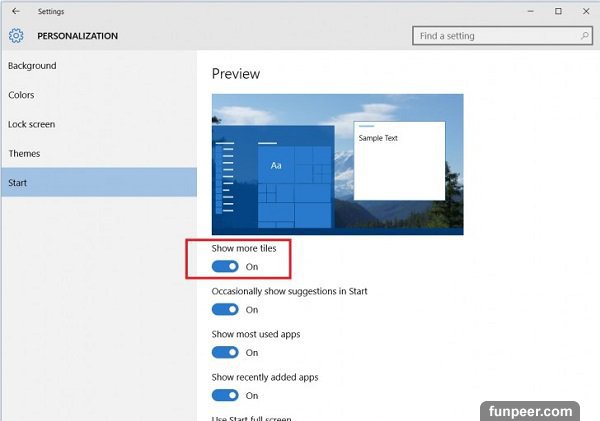Click the Sample Text window in the preview
This screenshot has height=421, width=600.
click(399, 160)
